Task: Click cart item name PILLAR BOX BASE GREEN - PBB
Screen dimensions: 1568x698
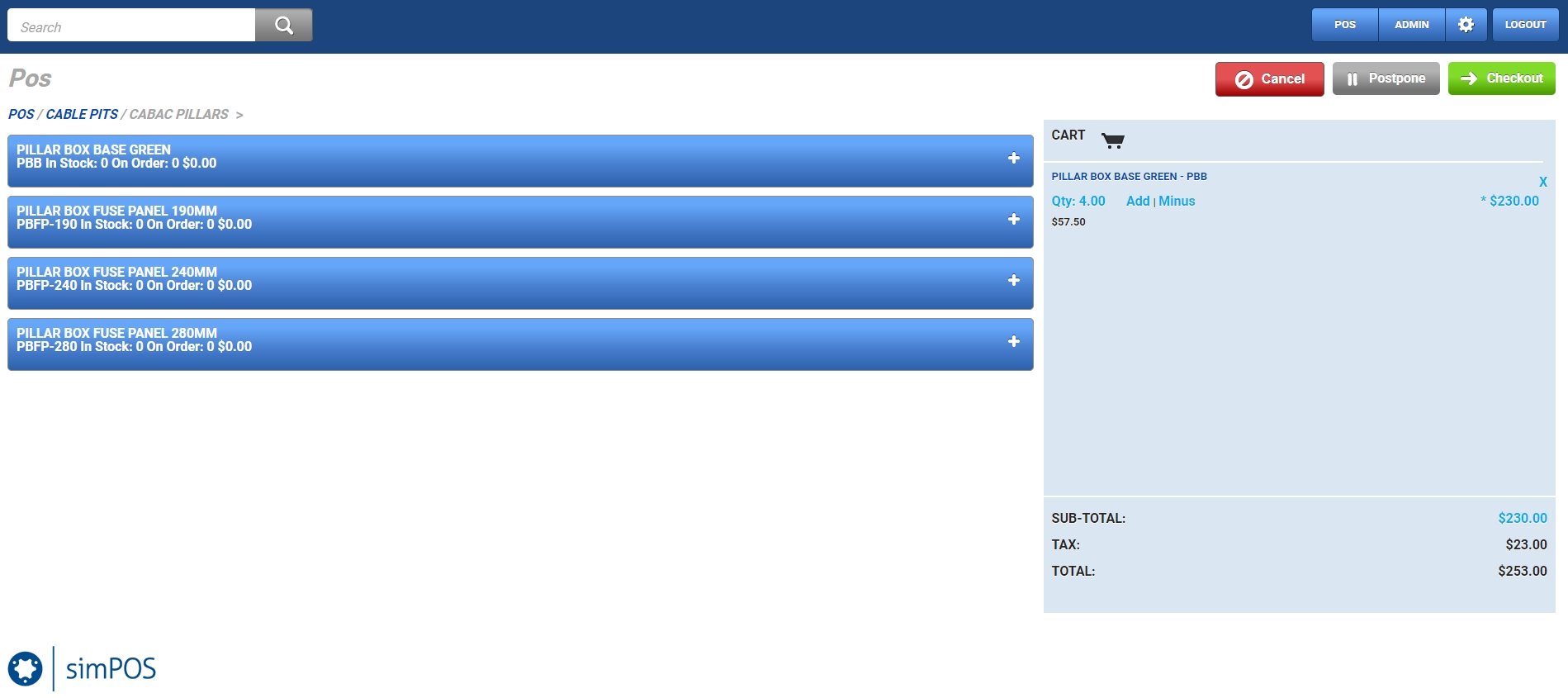Action: point(1129,177)
